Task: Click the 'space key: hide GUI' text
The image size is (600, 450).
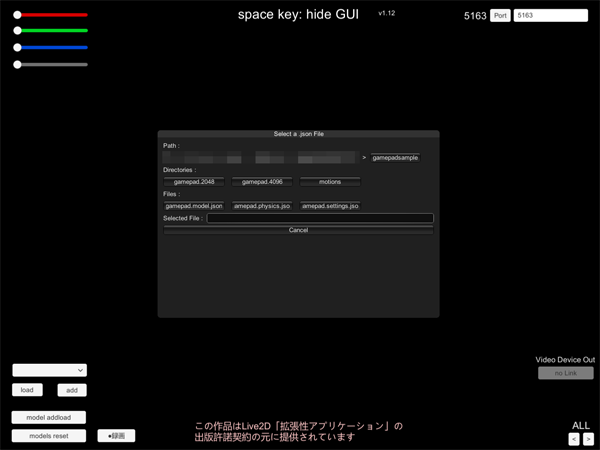Action: click(298, 15)
